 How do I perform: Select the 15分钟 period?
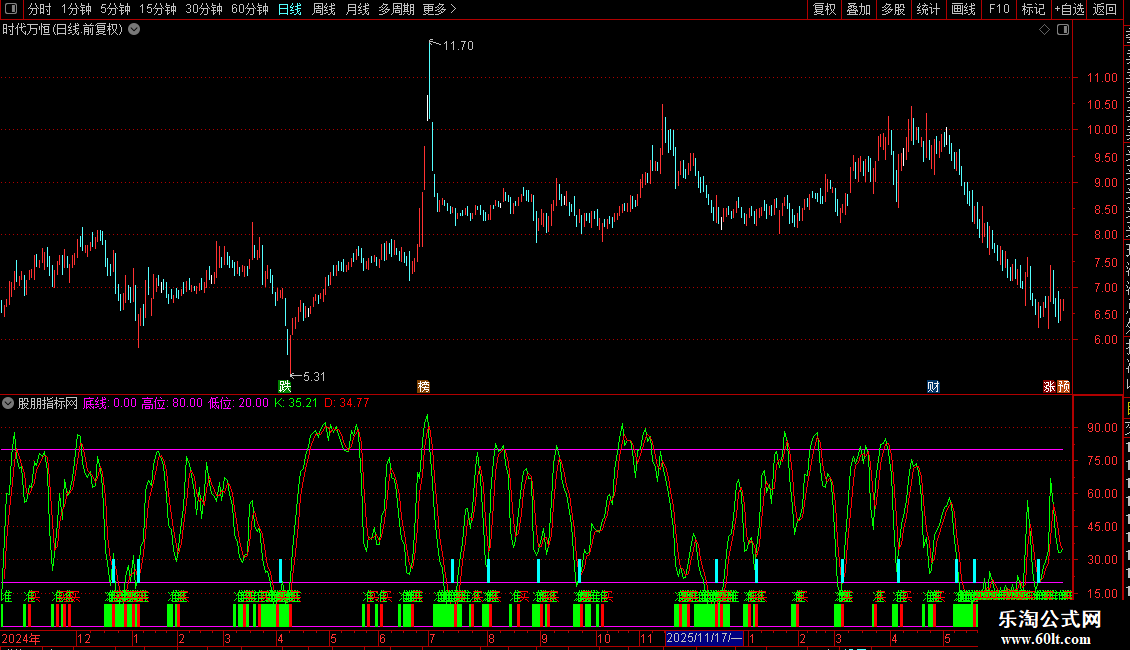157,9
